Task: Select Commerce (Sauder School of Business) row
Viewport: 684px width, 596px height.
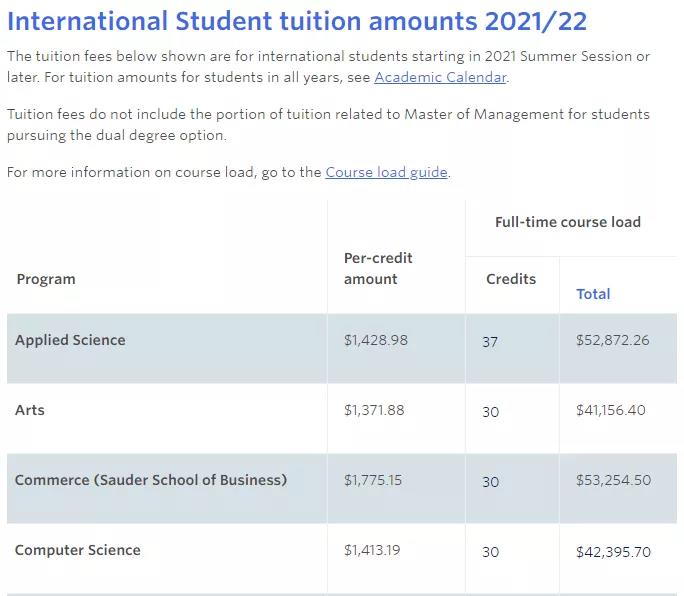Action: [x=342, y=488]
